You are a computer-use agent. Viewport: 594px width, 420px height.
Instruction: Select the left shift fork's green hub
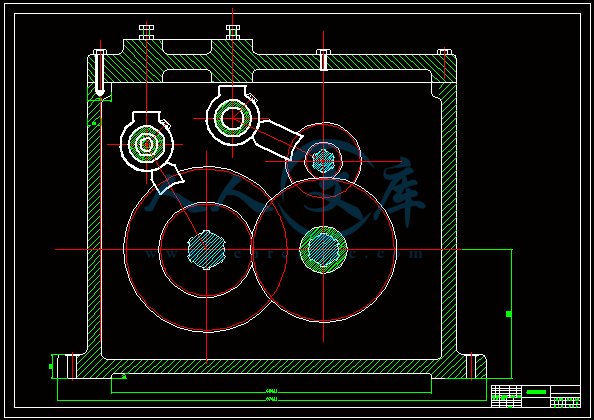point(147,144)
